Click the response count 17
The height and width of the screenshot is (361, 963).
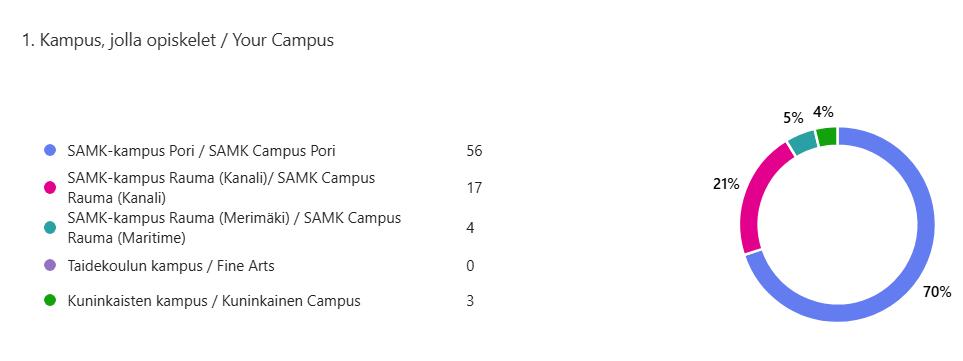click(x=474, y=188)
